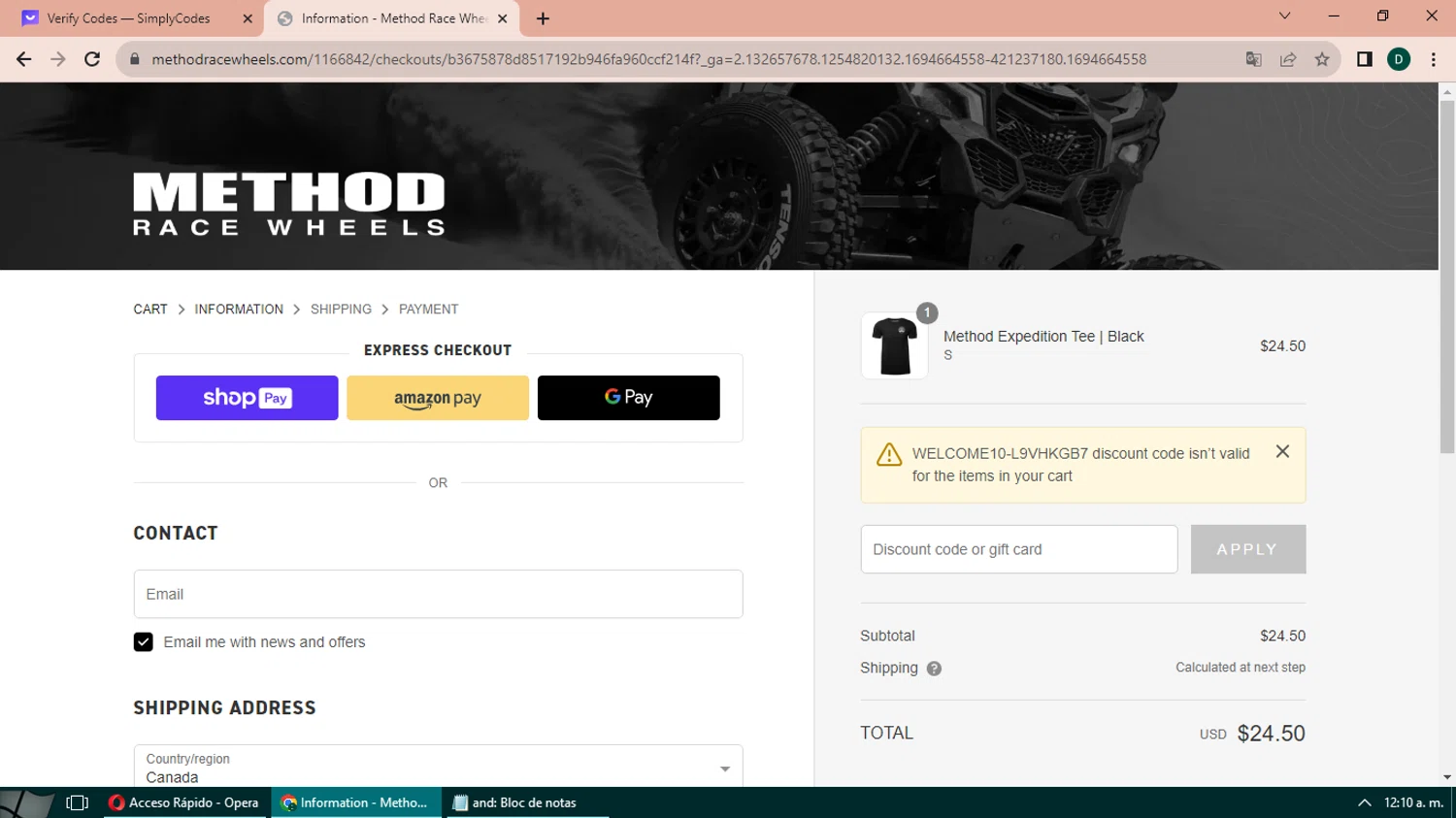View site security lock info
This screenshot has height=818, width=1456.
coord(135,59)
